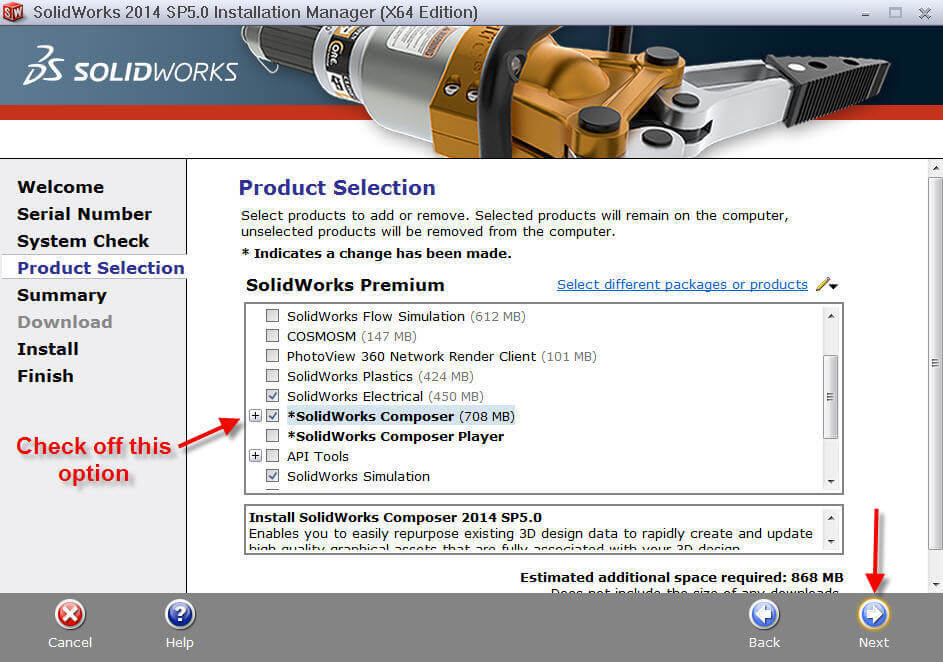Click product list scroll up arrow

point(831,316)
